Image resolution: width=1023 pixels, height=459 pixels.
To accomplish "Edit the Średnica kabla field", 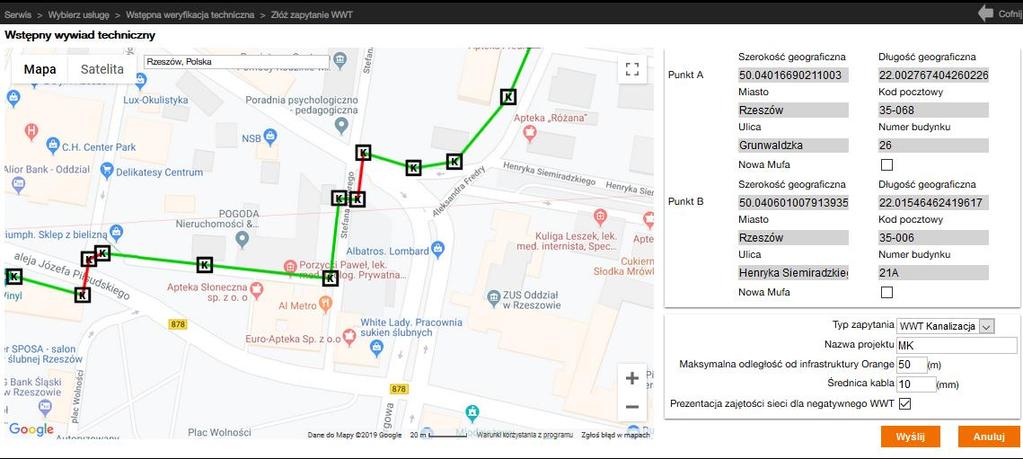I will 917,384.
